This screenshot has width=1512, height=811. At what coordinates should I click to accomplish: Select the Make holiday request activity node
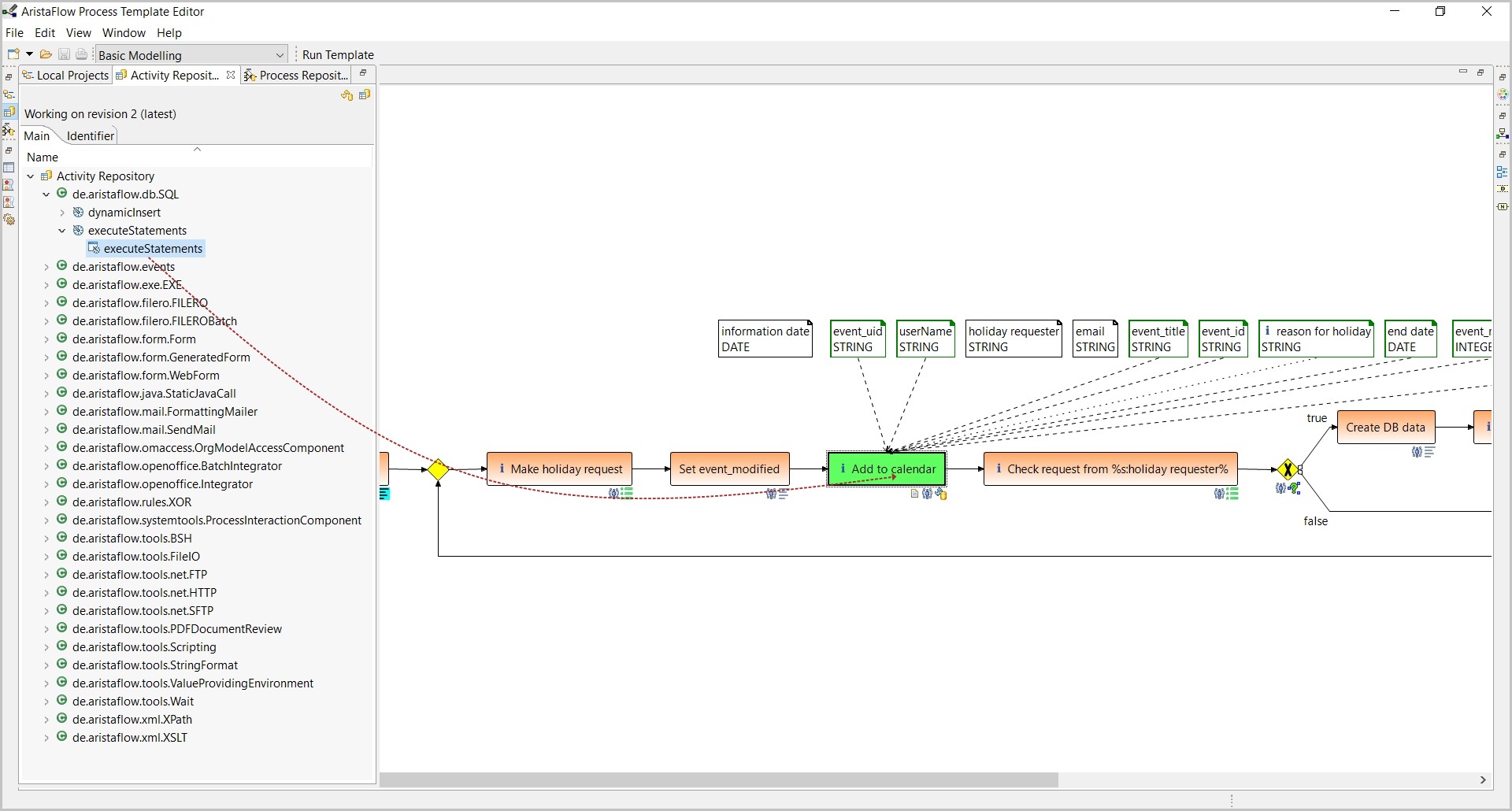[559, 469]
